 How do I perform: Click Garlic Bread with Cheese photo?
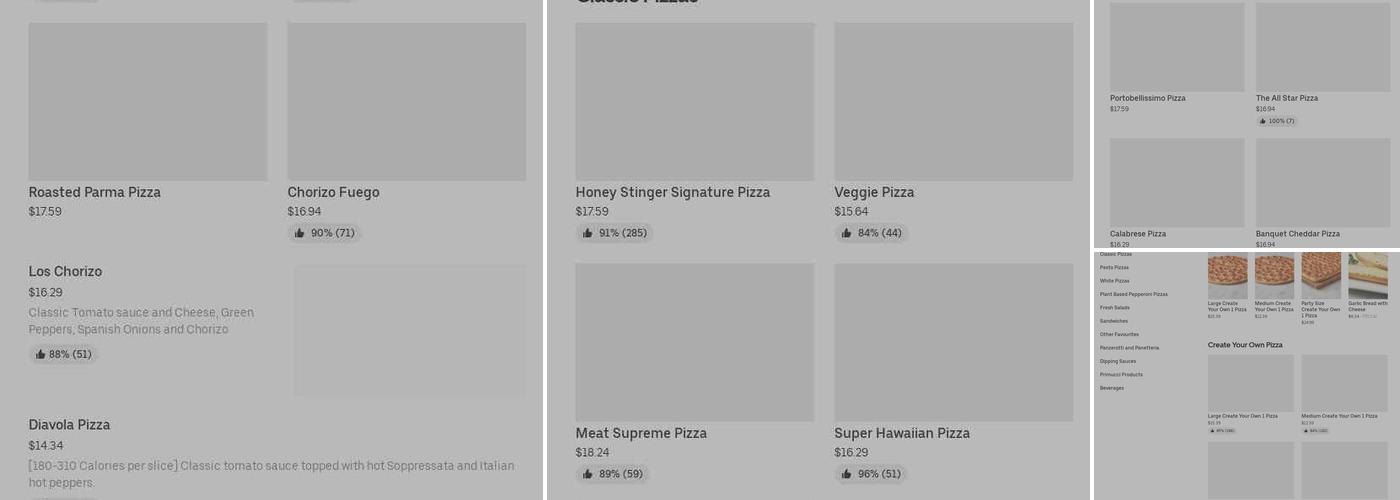(x=1367, y=275)
